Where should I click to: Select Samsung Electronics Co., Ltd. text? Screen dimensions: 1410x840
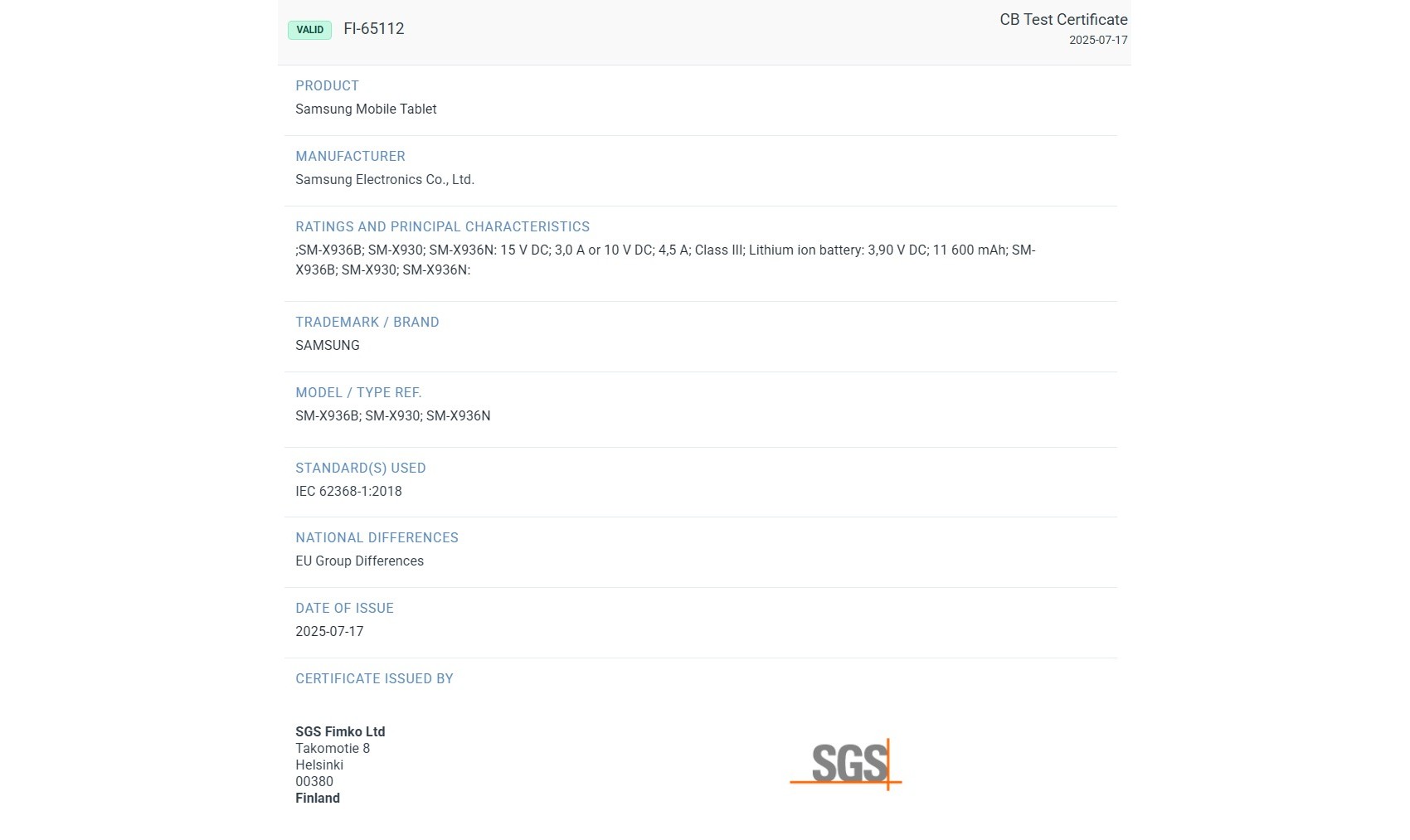(x=385, y=180)
